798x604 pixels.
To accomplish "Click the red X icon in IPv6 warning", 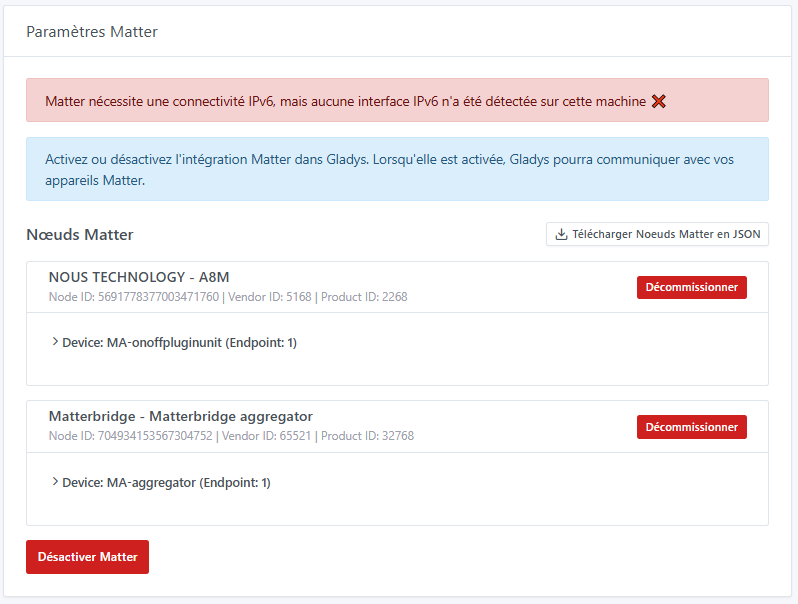I will click(658, 101).
